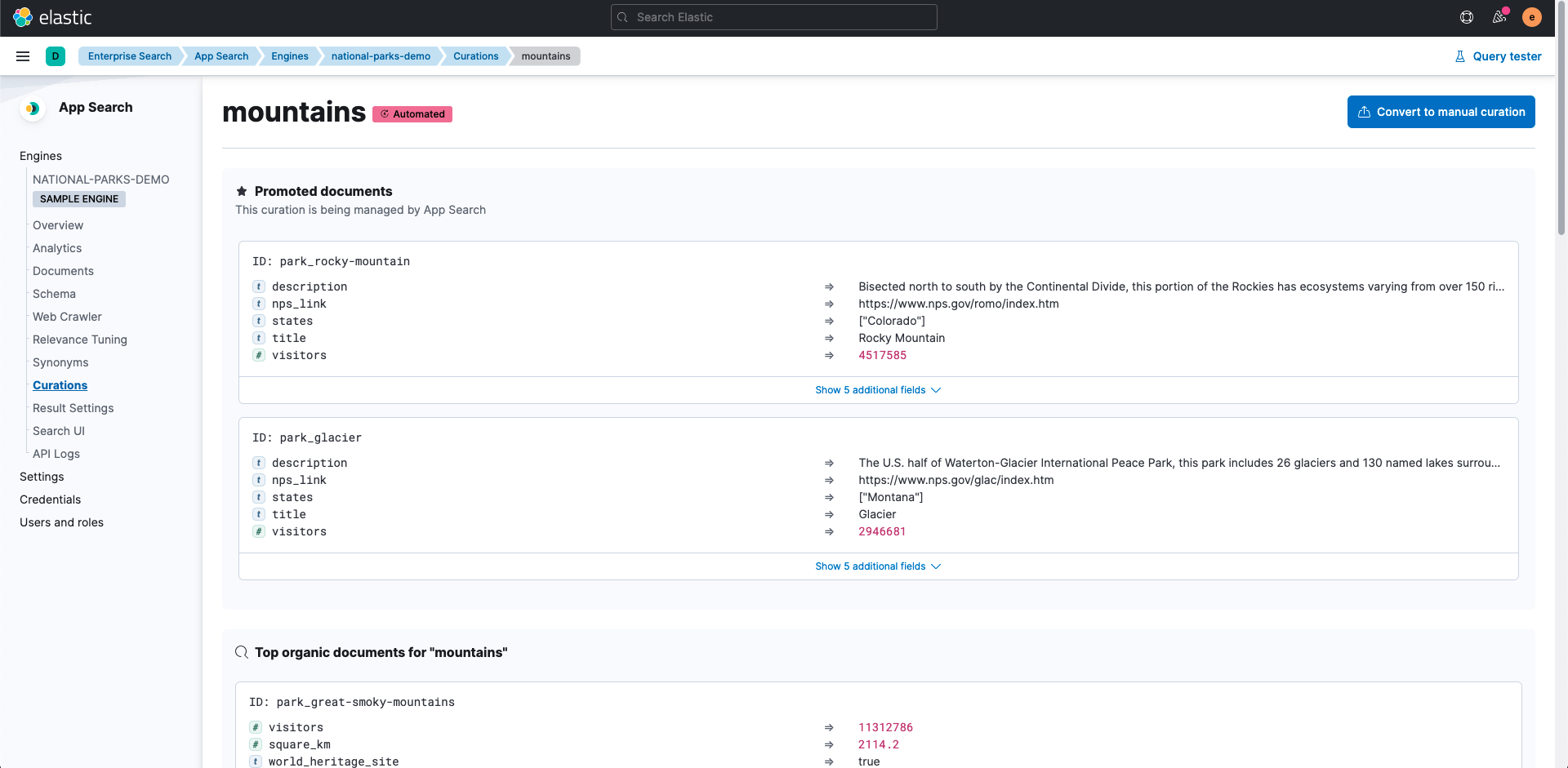The image size is (1568, 768).
Task: Click the green D space avatar
Action: [56, 56]
